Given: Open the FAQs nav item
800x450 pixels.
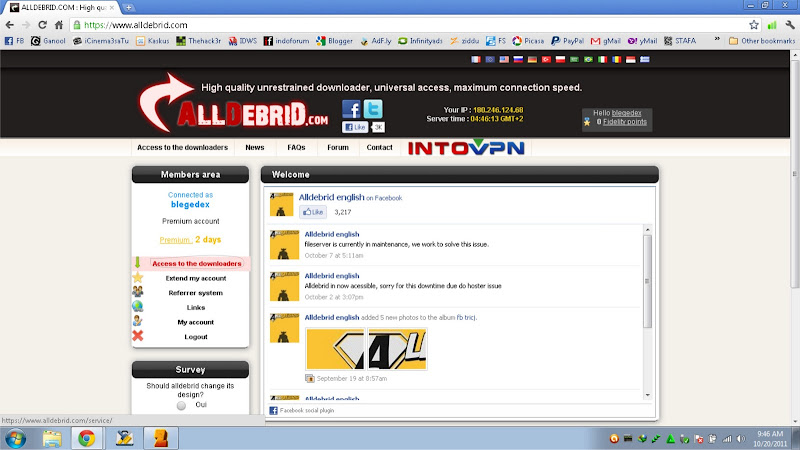Looking at the screenshot, I should pos(296,147).
